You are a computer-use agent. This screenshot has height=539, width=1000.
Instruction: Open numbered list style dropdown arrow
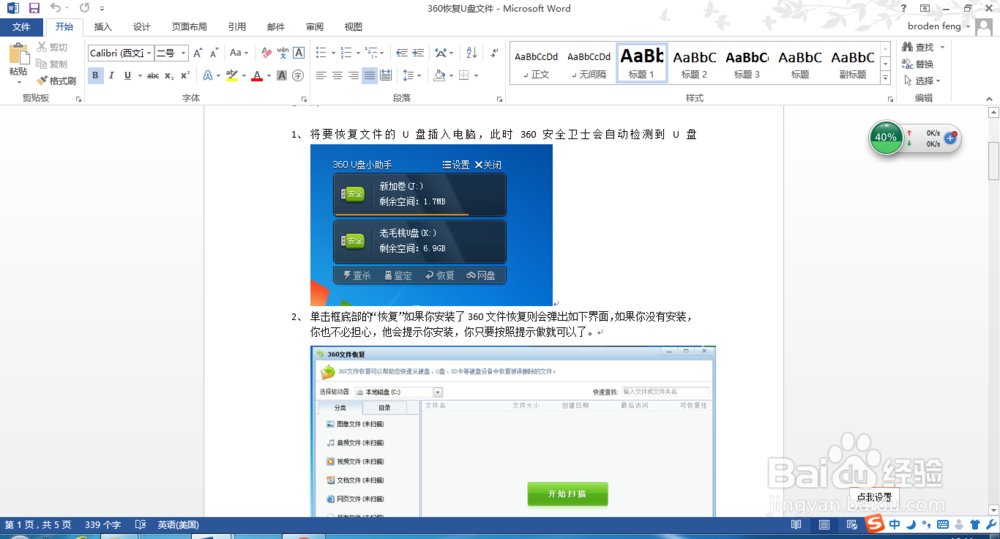(x=358, y=53)
